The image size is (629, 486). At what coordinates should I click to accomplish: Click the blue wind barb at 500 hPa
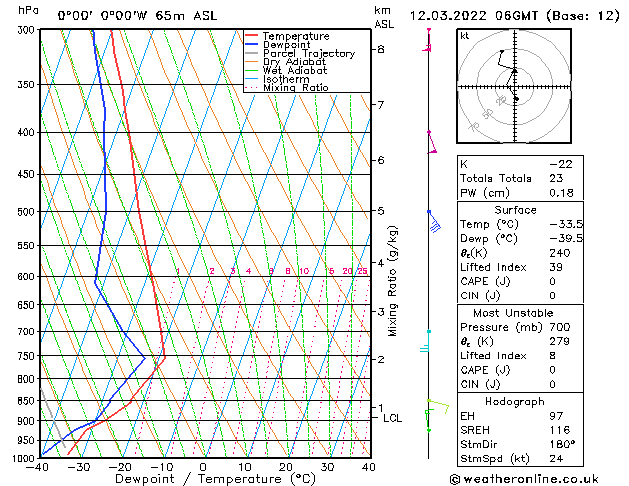point(434,221)
